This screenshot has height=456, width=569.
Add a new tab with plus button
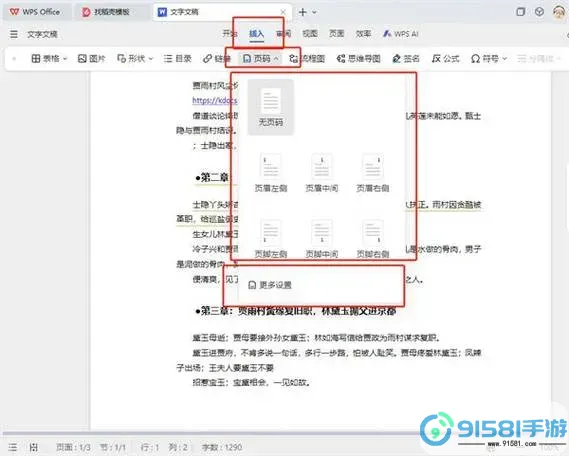click(x=303, y=12)
